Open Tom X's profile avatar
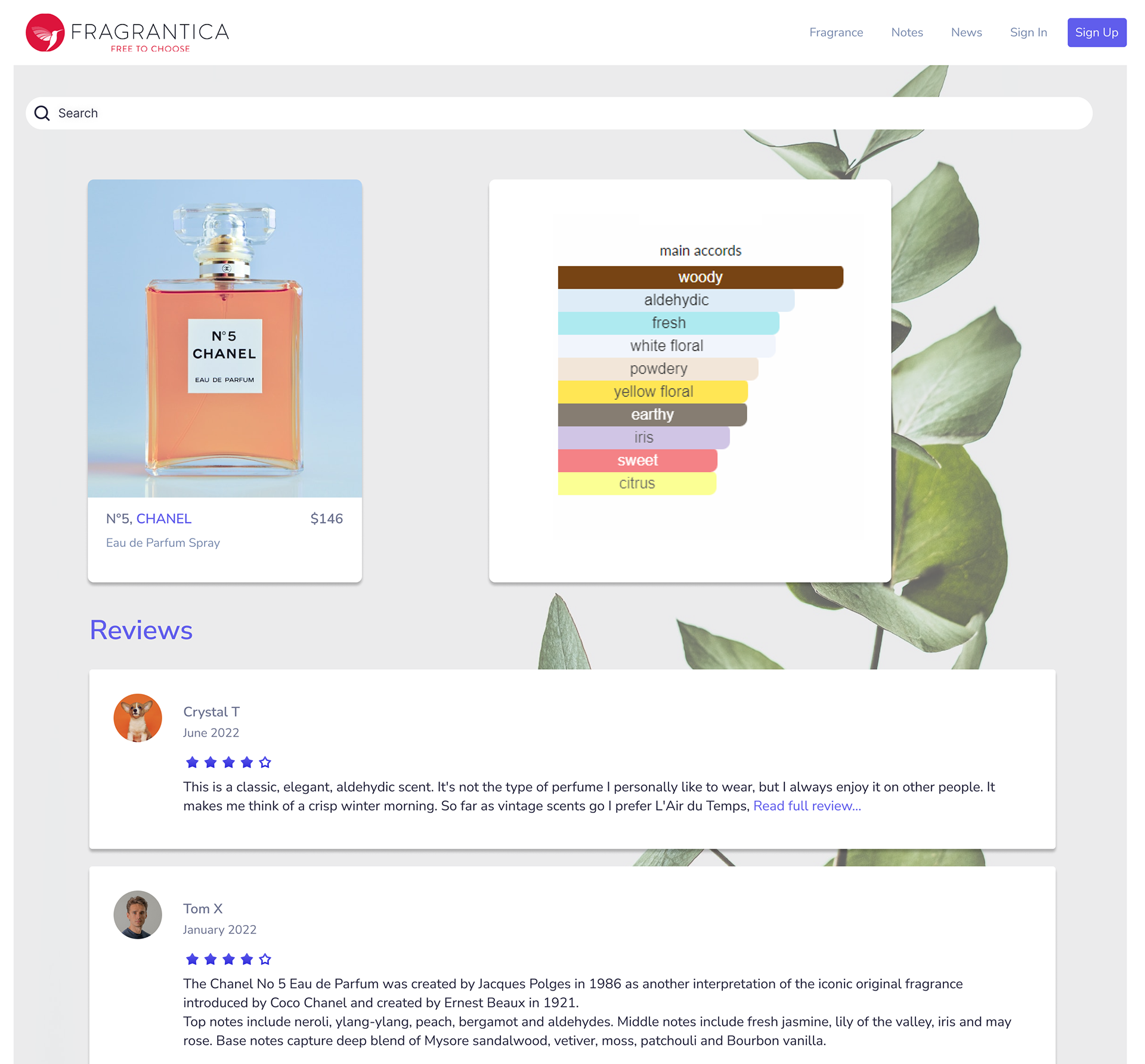Viewport: 1145px width, 1064px height. coord(138,915)
